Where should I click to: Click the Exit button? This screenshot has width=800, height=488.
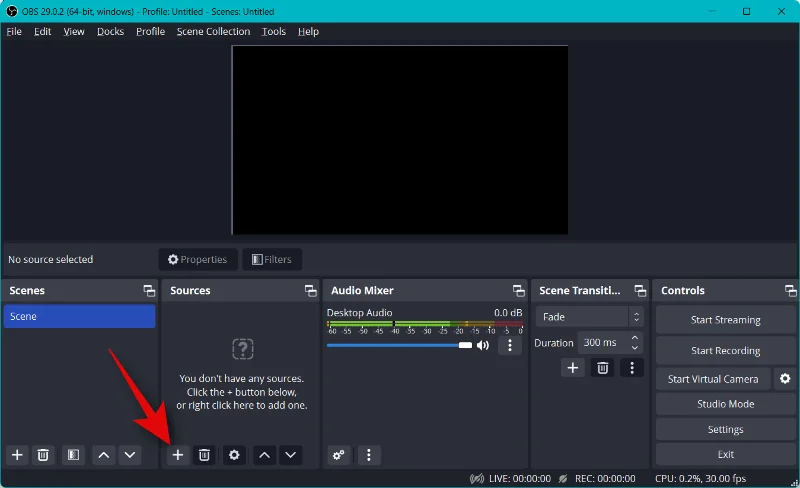[x=726, y=454]
